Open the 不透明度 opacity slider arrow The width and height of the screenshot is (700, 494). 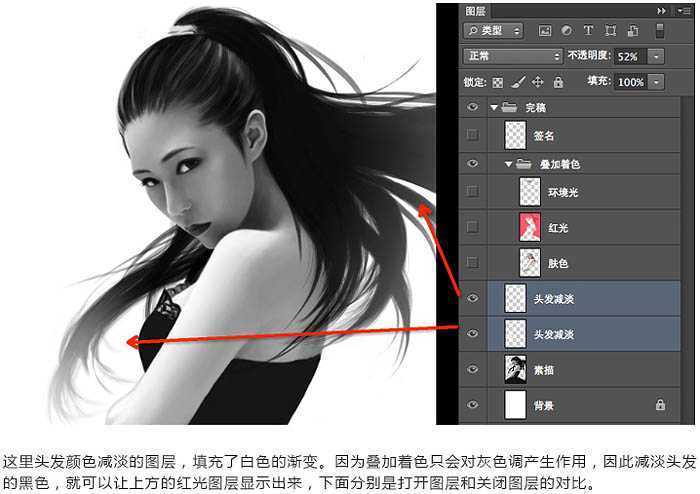pyautogui.click(x=656, y=57)
